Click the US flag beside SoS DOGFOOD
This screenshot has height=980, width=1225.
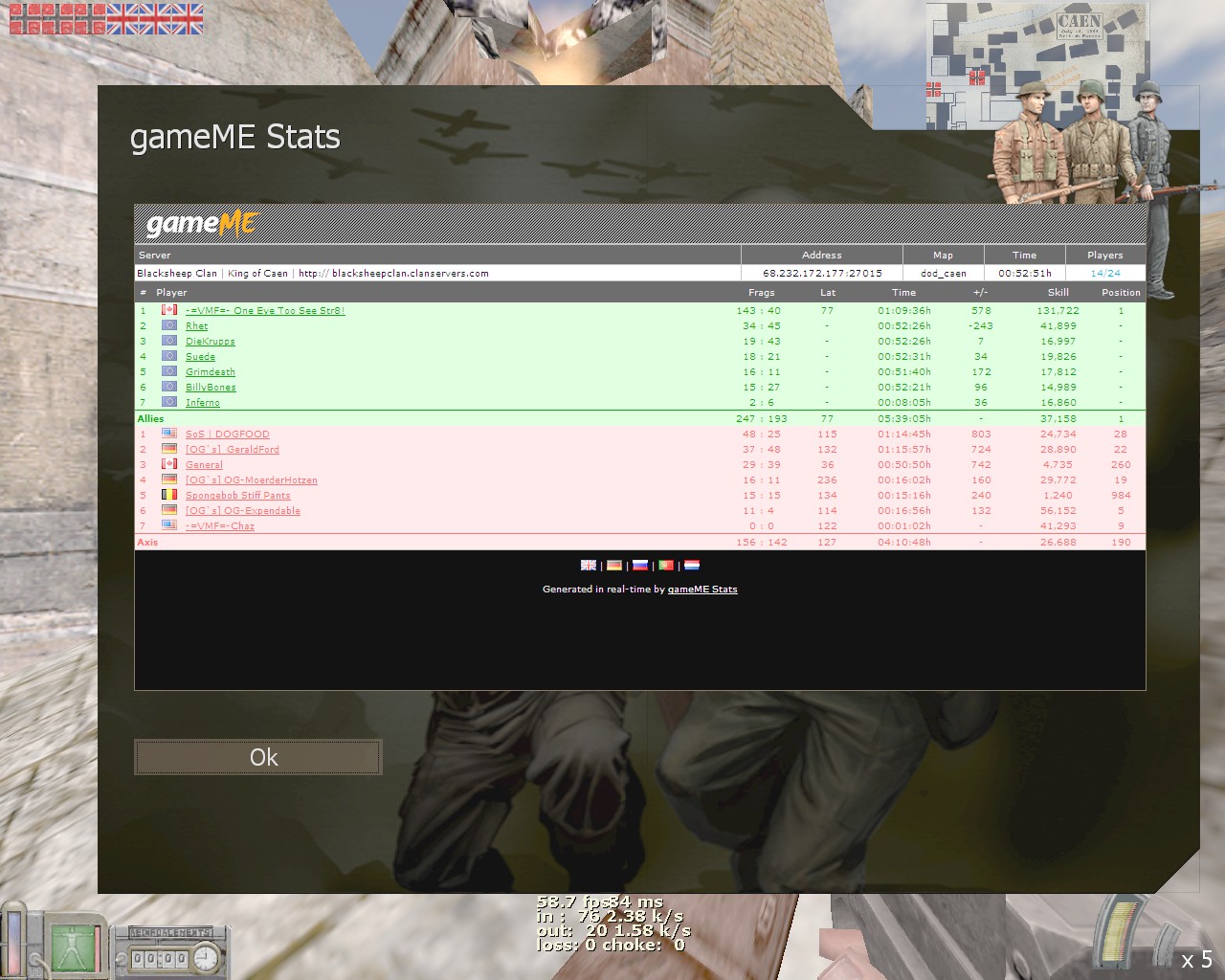tap(168, 434)
